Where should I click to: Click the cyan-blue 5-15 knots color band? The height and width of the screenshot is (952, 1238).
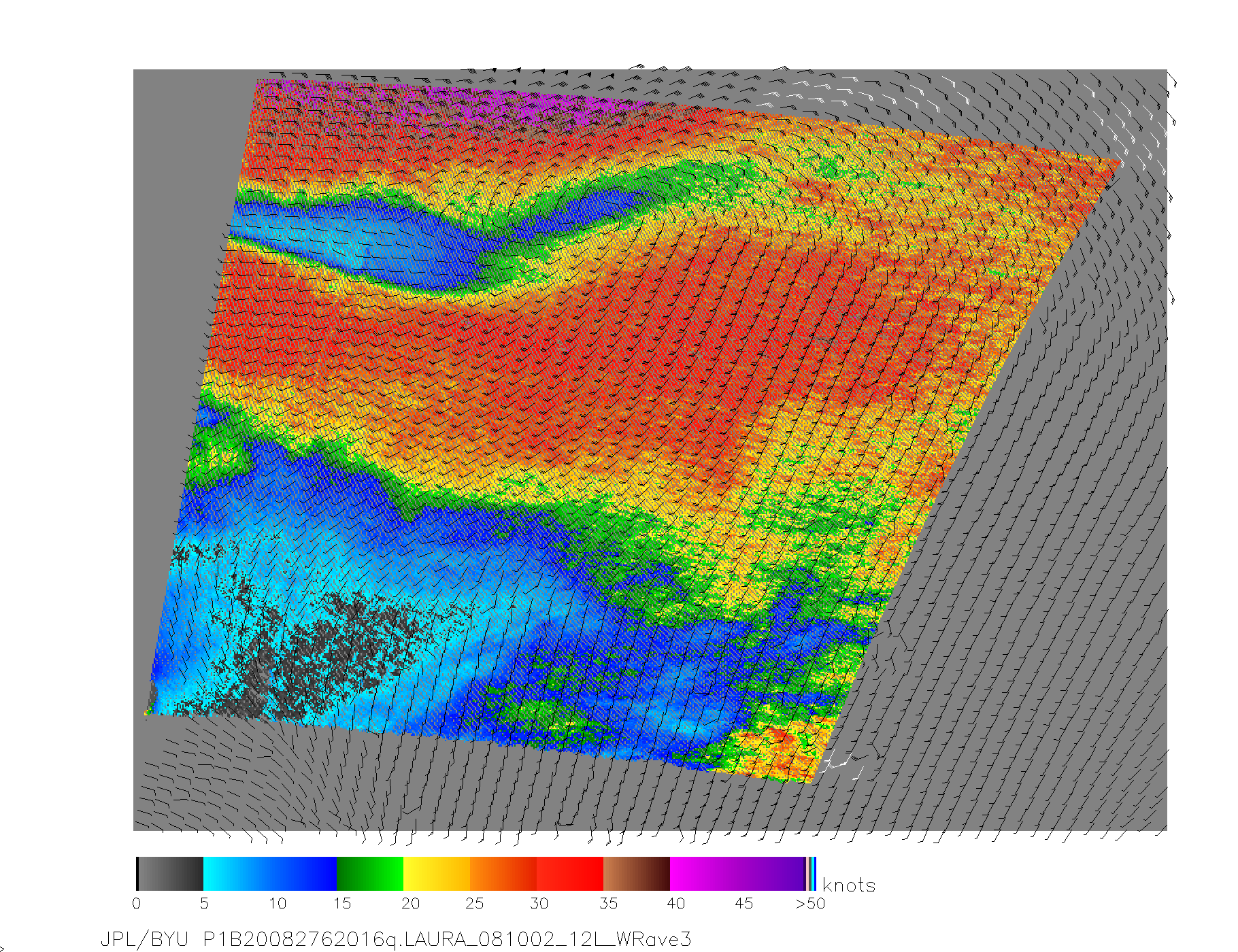(270, 874)
